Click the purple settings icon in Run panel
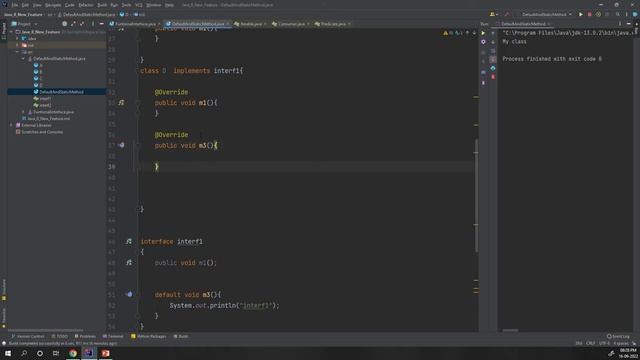 click(x=483, y=42)
